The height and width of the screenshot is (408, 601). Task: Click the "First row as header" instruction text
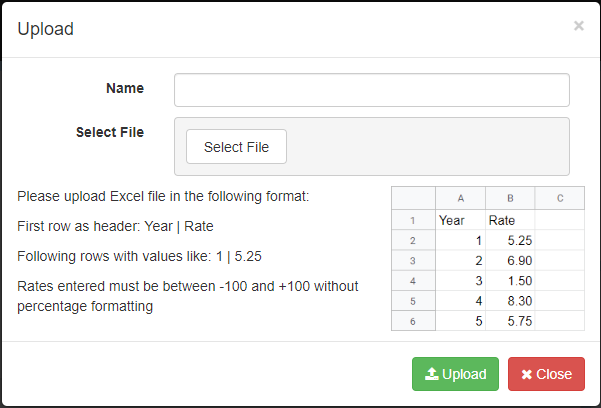pos(115,226)
